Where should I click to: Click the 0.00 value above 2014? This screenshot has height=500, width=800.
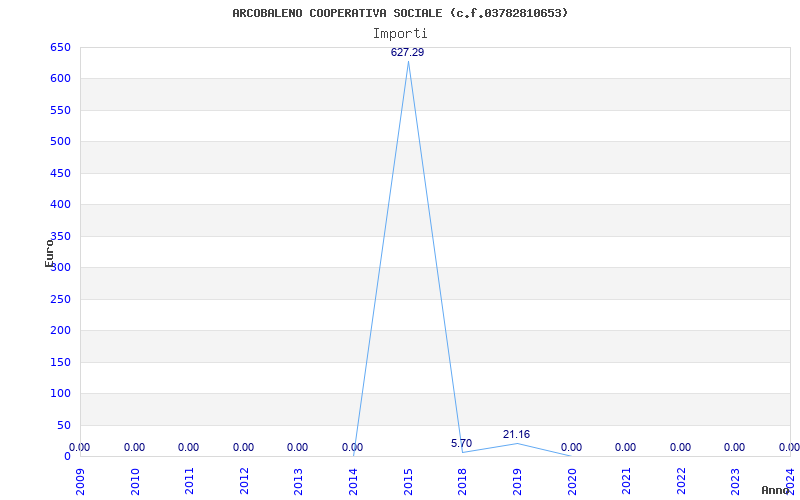[353, 447]
